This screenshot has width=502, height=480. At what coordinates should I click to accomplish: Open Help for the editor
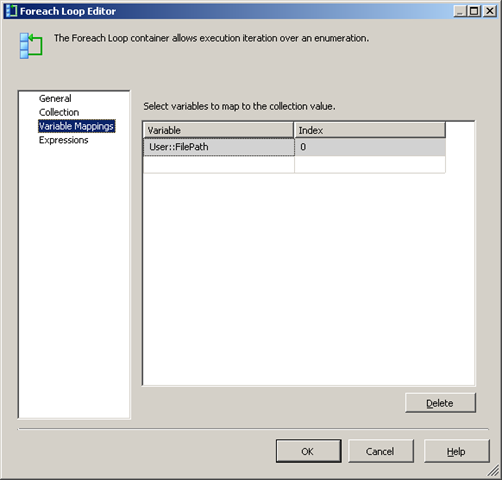pyautogui.click(x=457, y=451)
